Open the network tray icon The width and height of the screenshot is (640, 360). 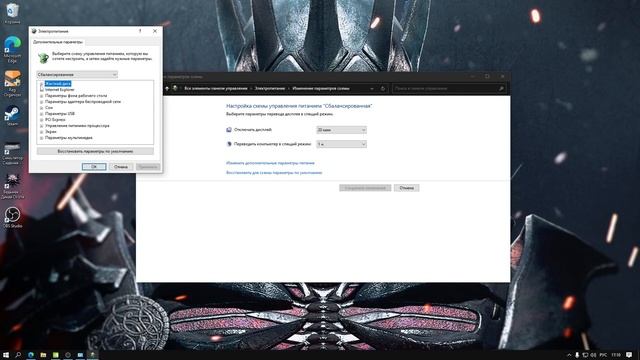pos(585,355)
